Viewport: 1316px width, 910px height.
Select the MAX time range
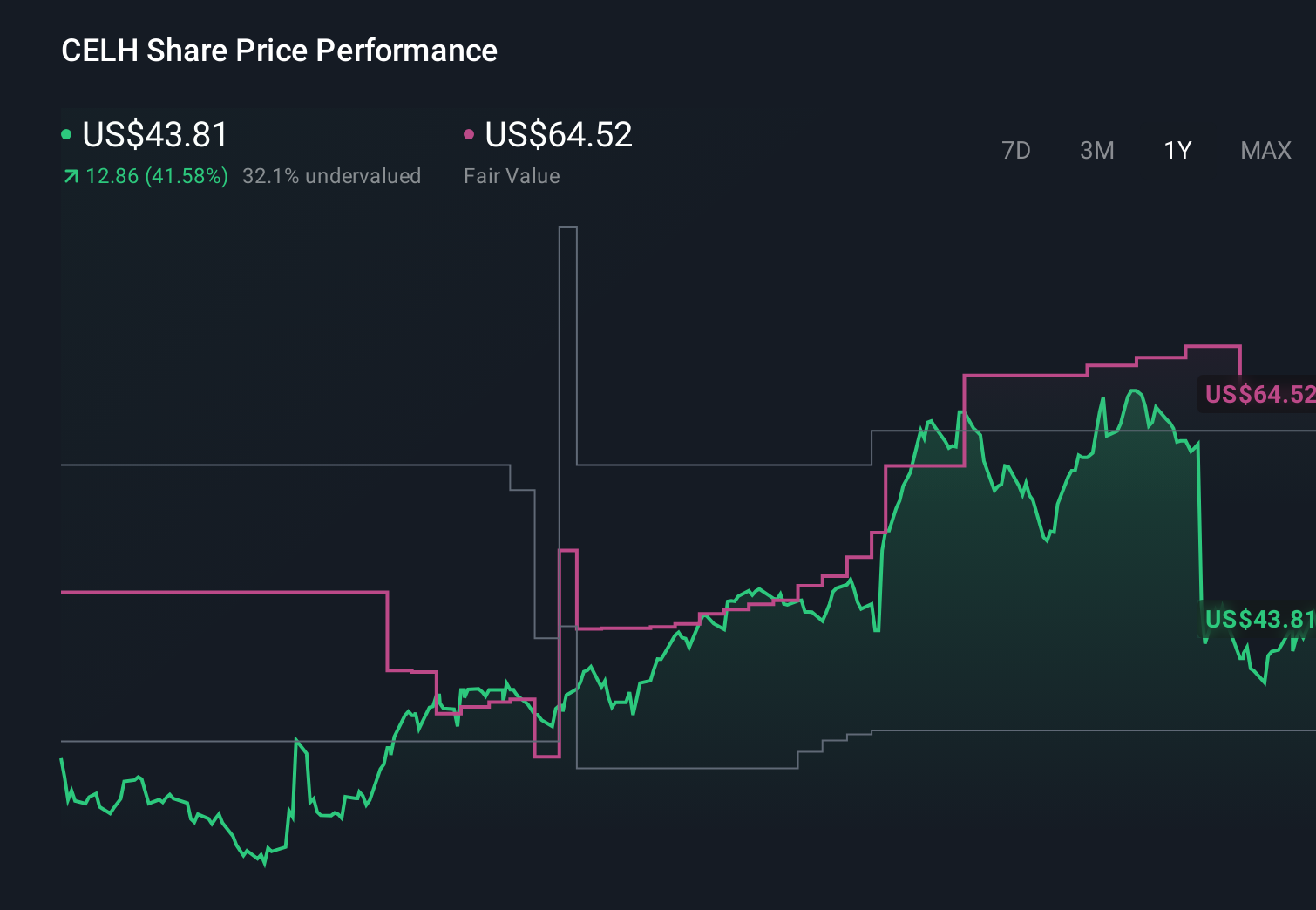(1265, 150)
